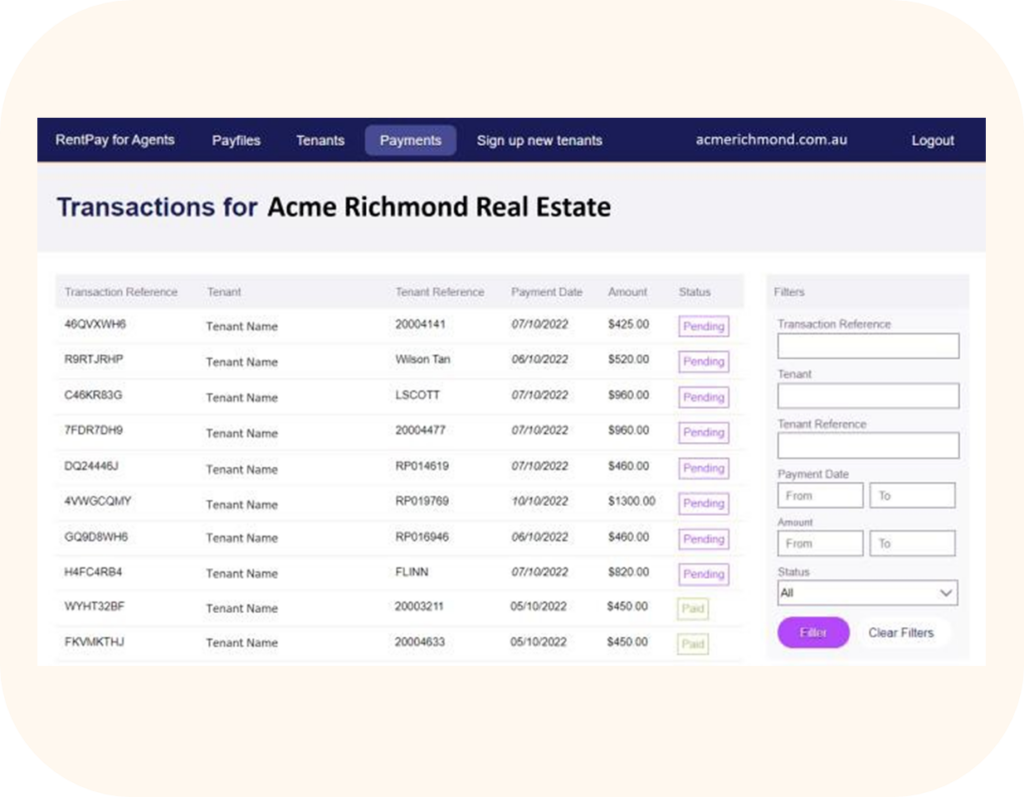Select transaction reference GQ9D8WH6
Image resolution: width=1024 pixels, height=797 pixels.
click(95, 537)
